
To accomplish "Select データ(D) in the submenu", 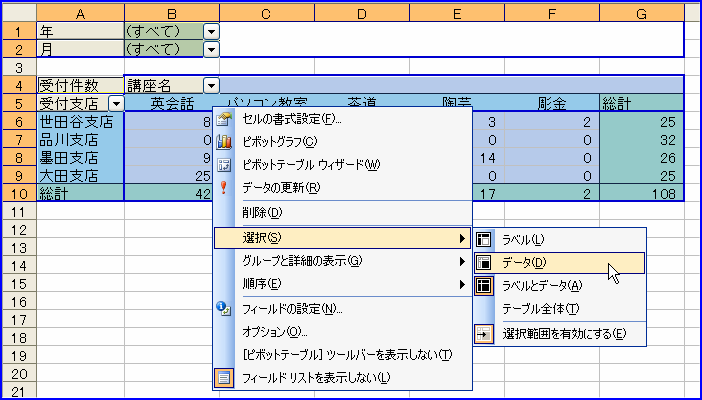I will tap(560, 263).
